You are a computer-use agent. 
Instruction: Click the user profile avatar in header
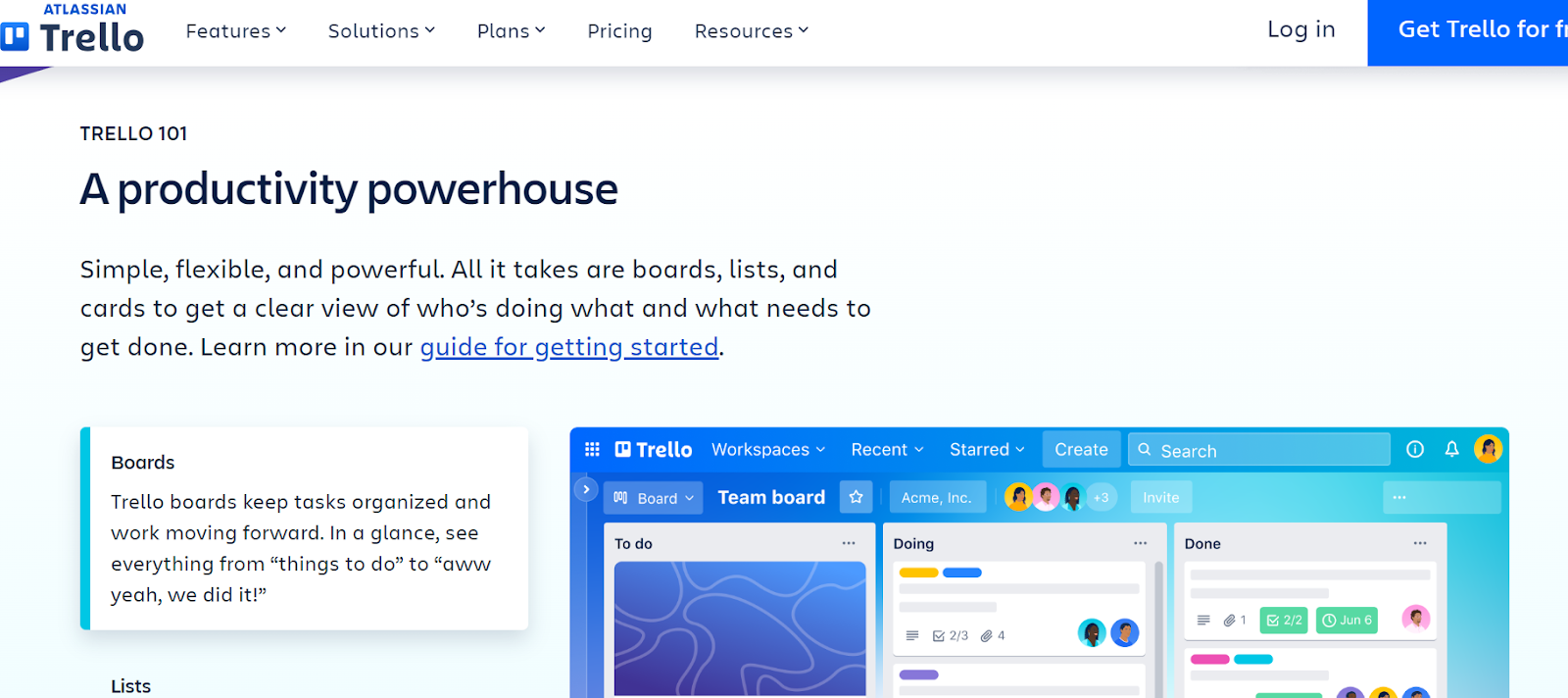pos(1489,449)
